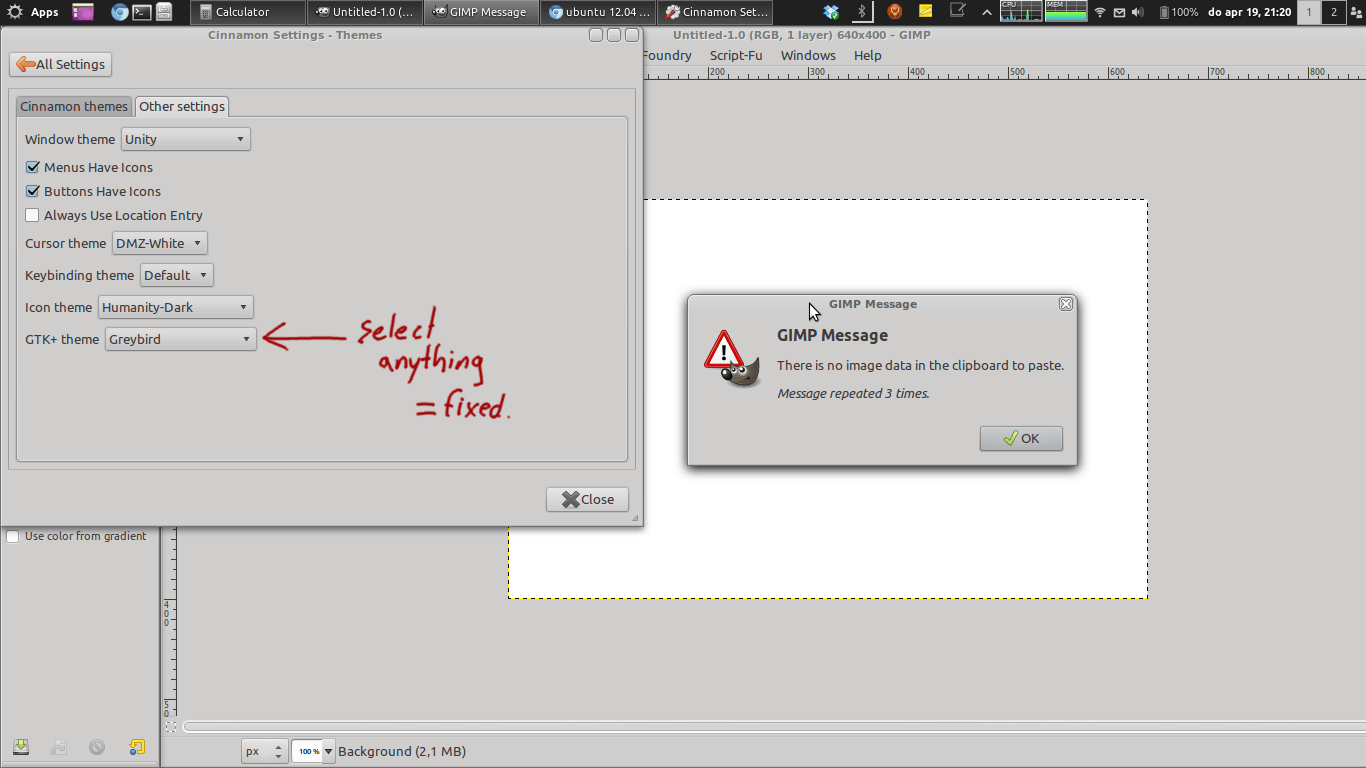Image resolution: width=1366 pixels, height=768 pixels.
Task: Open the Keybinding theme dropdown
Action: (x=176, y=275)
